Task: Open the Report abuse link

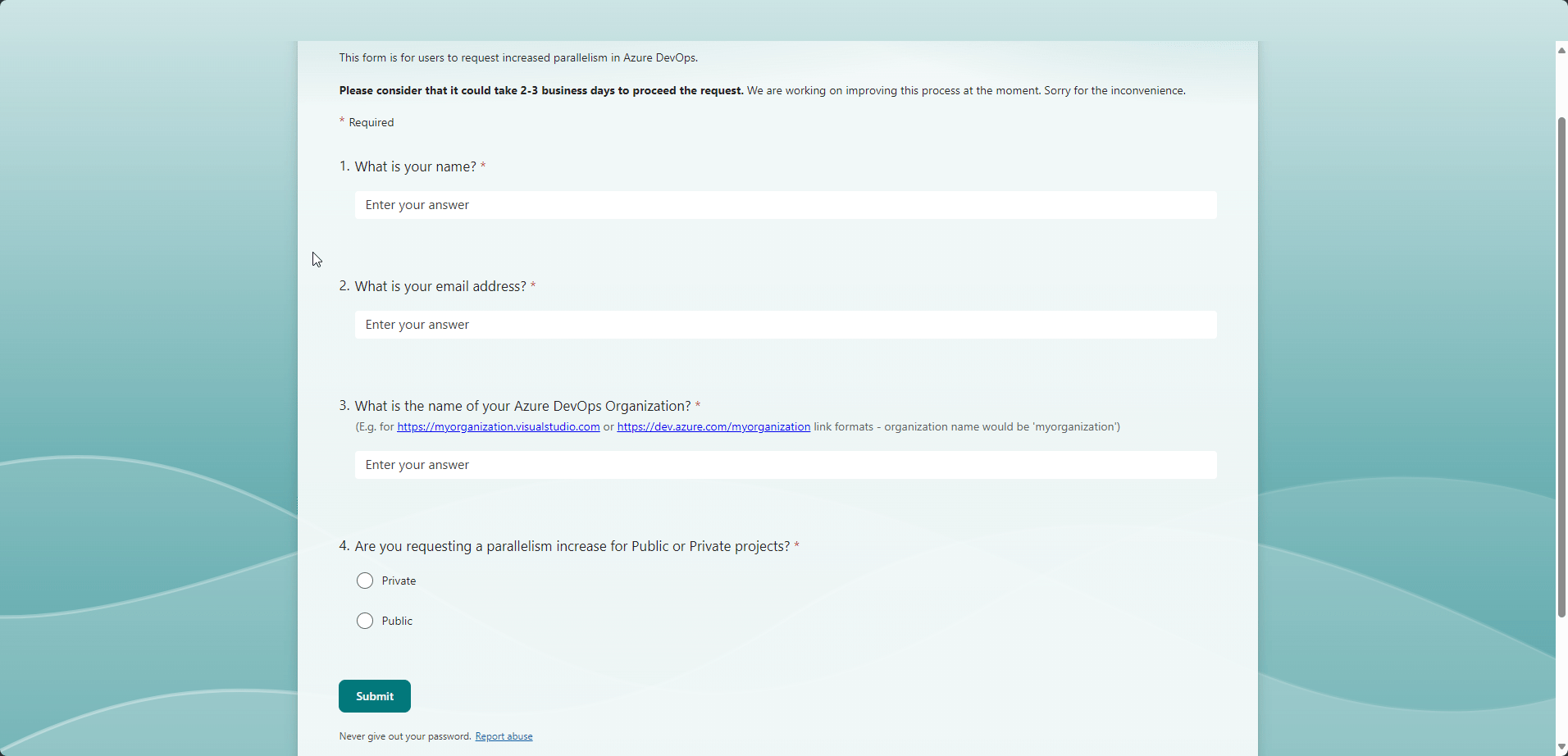Action: (x=504, y=736)
